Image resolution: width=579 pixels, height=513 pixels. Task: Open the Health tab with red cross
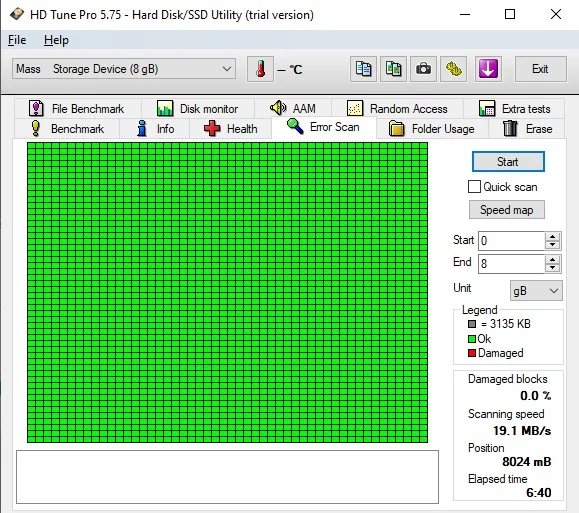pyautogui.click(x=230, y=129)
